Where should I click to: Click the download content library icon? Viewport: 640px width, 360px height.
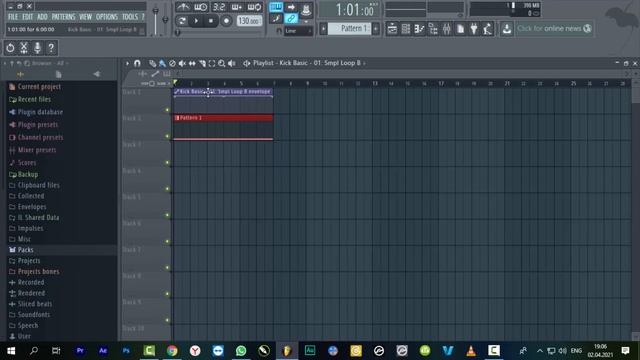tap(507, 29)
